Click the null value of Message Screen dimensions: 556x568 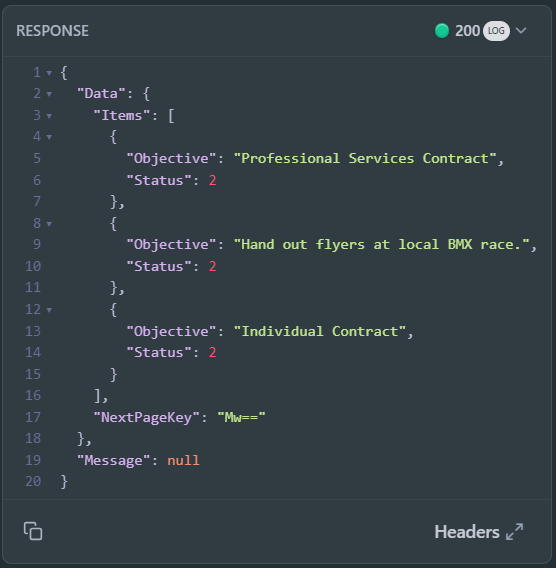(x=183, y=460)
